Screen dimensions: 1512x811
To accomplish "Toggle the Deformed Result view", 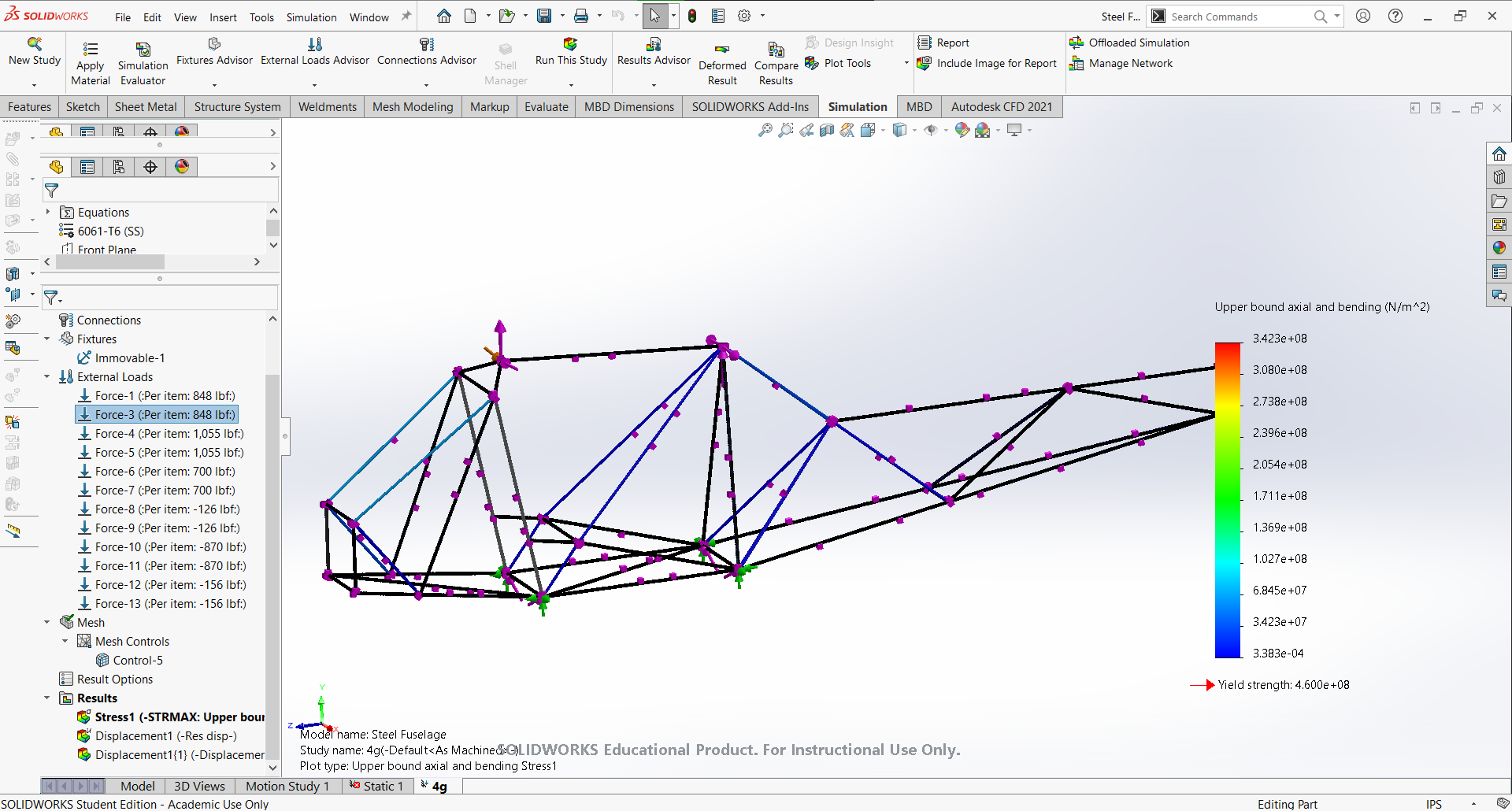I will click(722, 65).
